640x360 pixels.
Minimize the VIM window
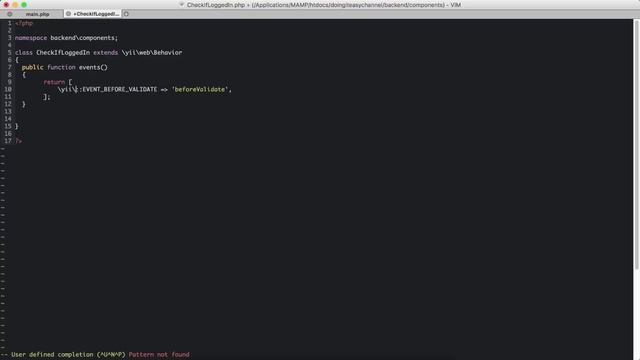point(15,4)
